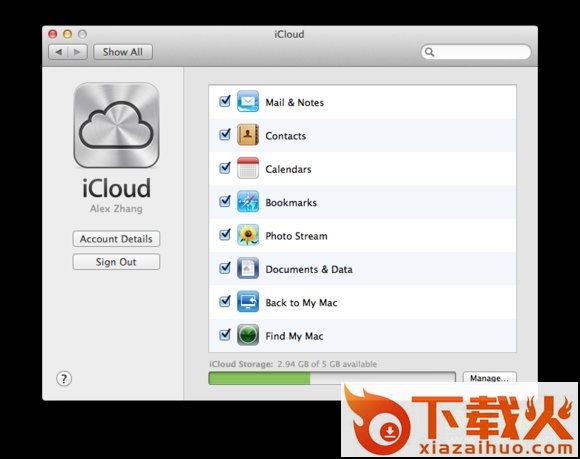The image size is (580, 459).
Task: Click the iCloud storage usage bar
Action: pos(332,378)
